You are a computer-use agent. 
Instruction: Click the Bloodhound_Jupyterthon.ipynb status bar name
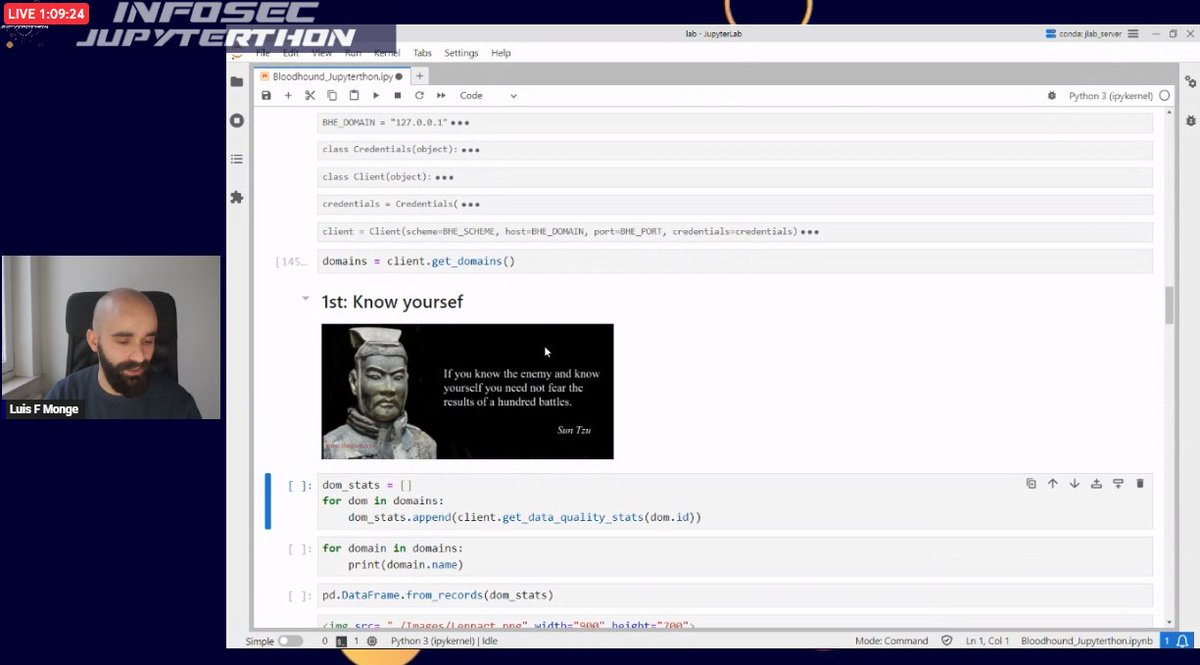[x=1087, y=641]
